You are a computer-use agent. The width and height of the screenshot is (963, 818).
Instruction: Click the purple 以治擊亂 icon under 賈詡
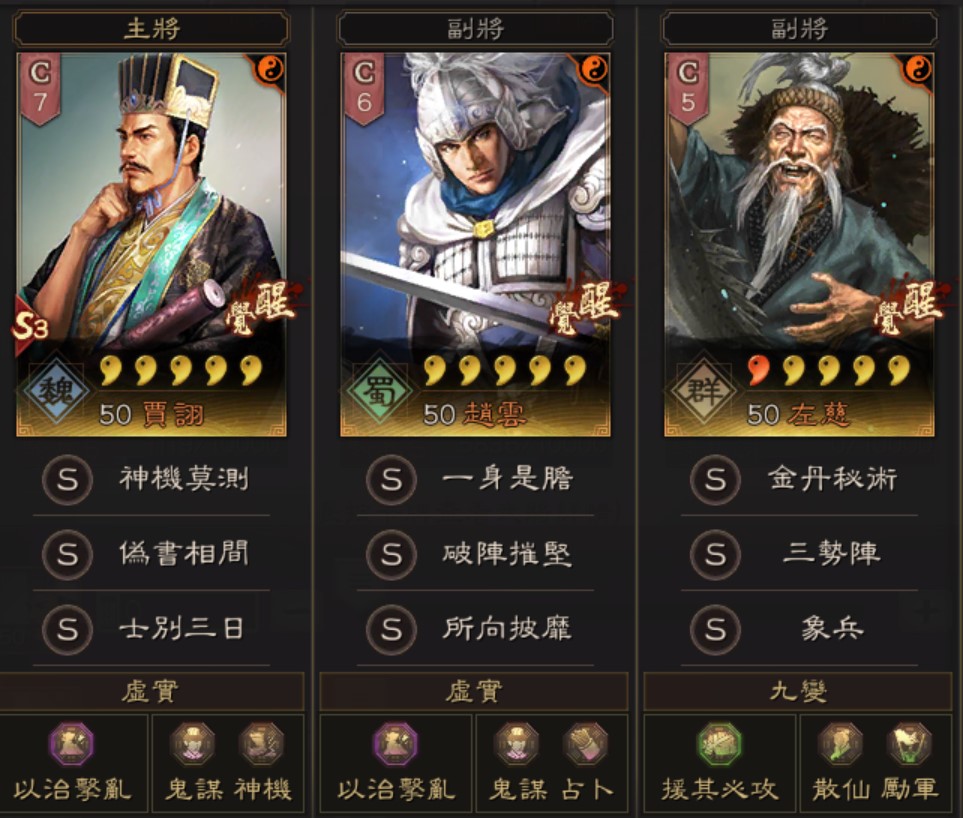[x=72, y=744]
